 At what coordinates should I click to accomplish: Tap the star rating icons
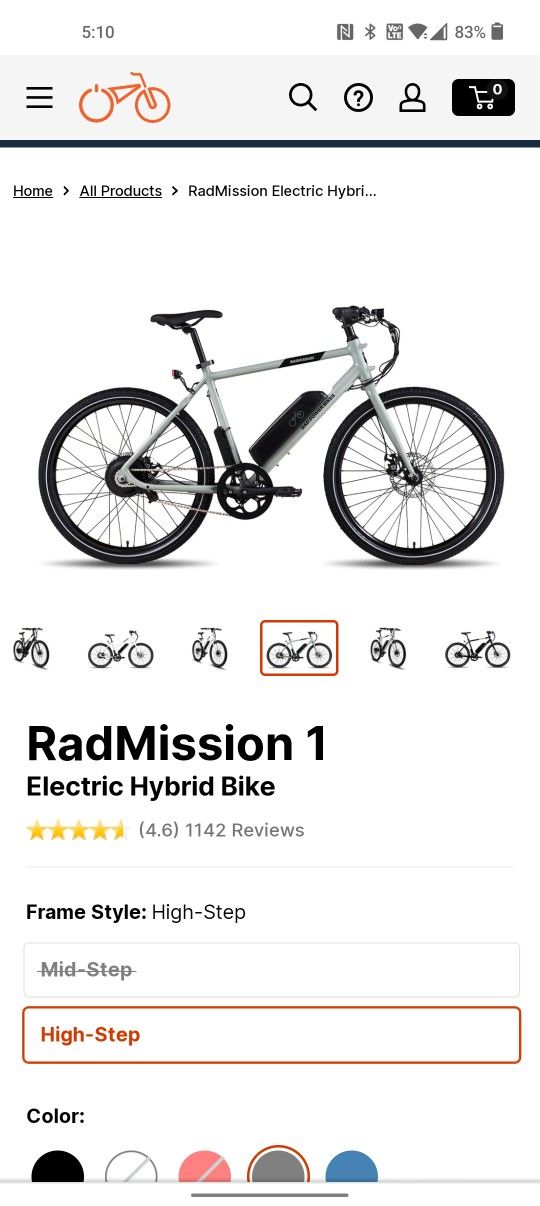click(x=77, y=830)
